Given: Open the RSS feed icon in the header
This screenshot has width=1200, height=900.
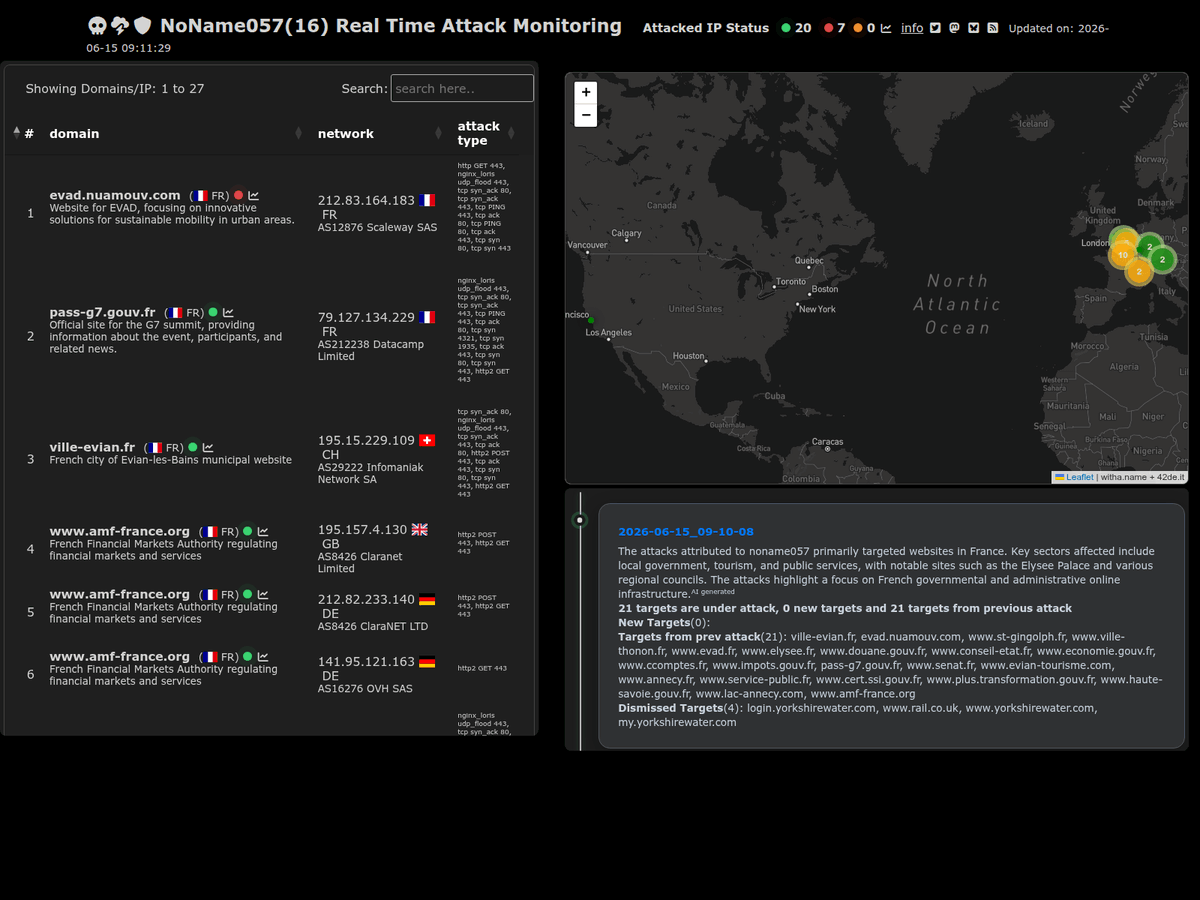Looking at the screenshot, I should pyautogui.click(x=992, y=28).
